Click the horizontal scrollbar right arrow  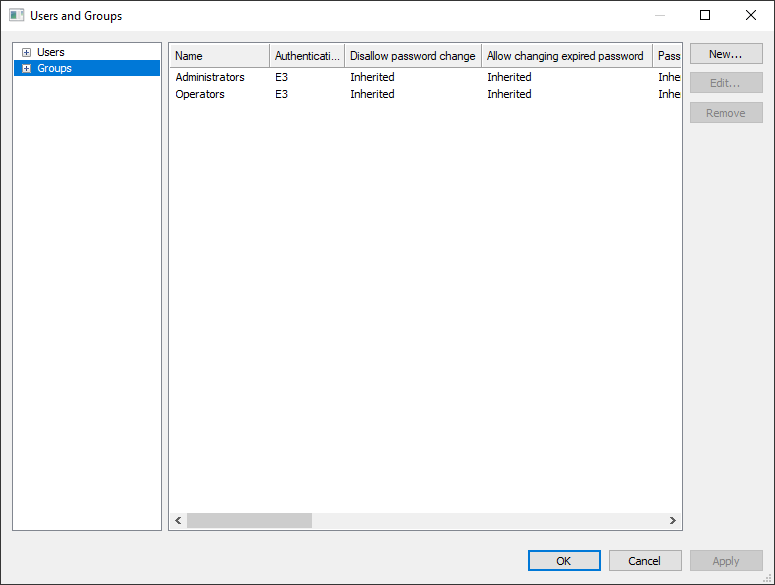coord(673,521)
